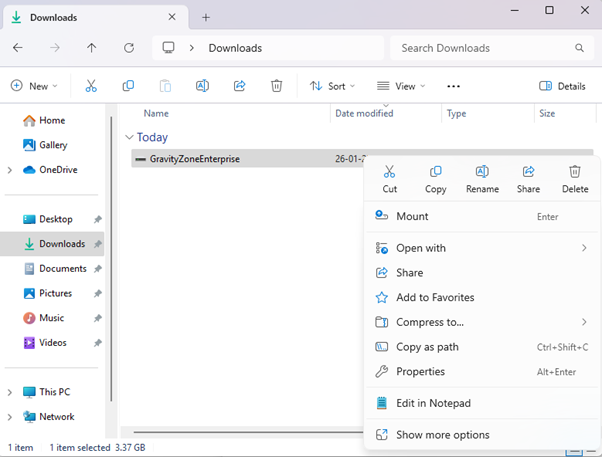Click the Search Downloads field
The width and height of the screenshot is (602, 457).
(480, 48)
